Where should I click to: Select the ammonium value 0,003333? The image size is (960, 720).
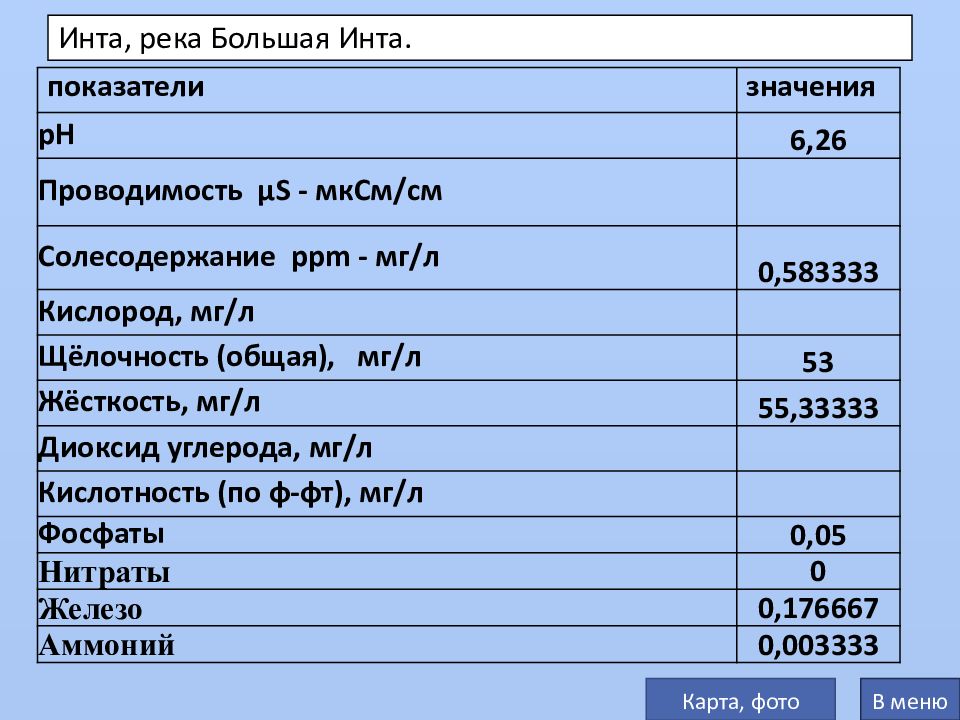[x=818, y=645]
